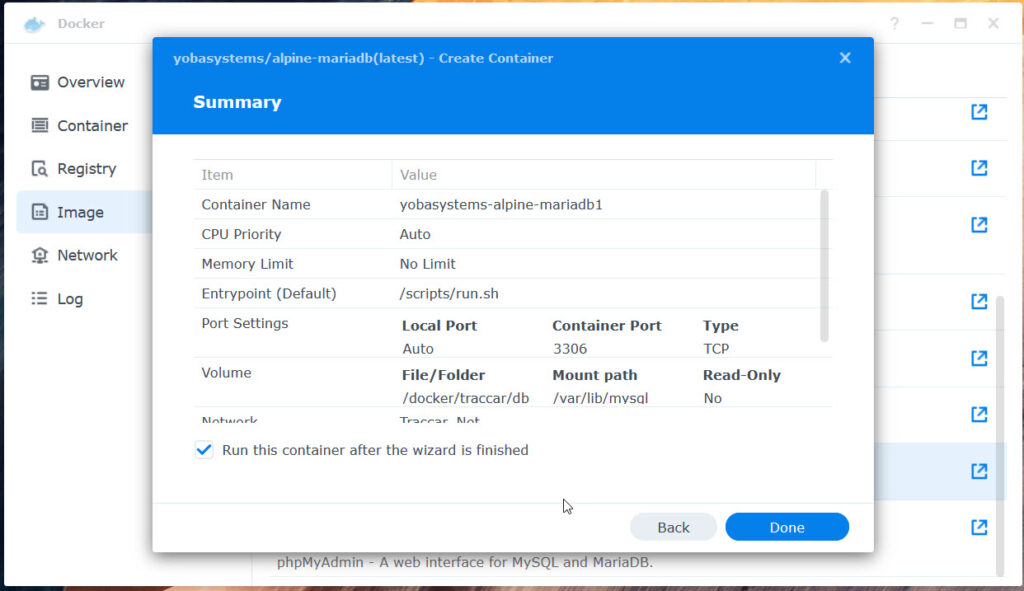Image resolution: width=1024 pixels, height=591 pixels.
Task: Select the container port value 3306
Action: 570,349
